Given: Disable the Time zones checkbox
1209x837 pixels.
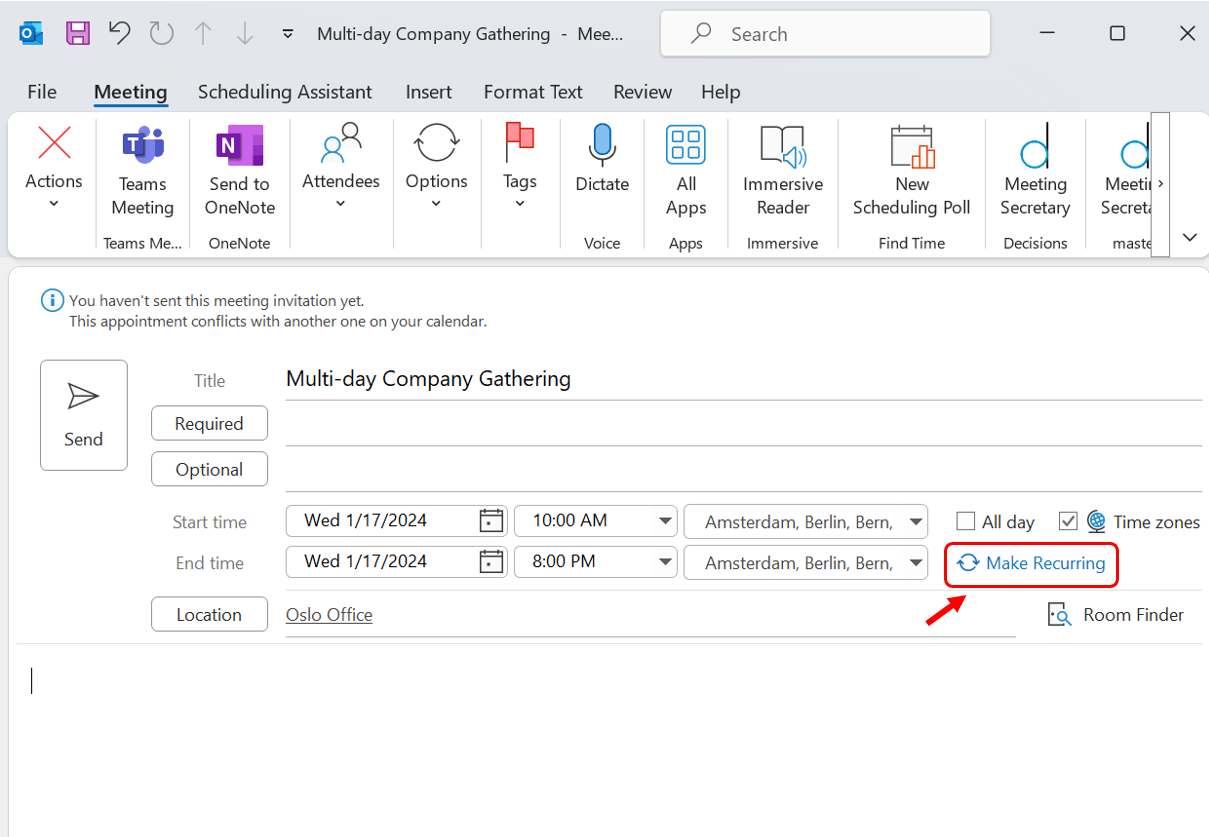Looking at the screenshot, I should (x=1068, y=521).
